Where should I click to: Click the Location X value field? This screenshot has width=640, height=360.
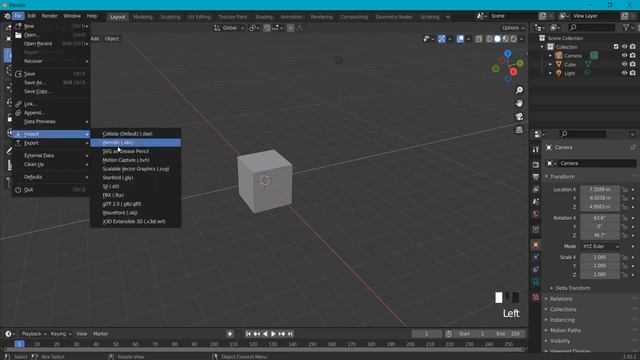pos(600,189)
